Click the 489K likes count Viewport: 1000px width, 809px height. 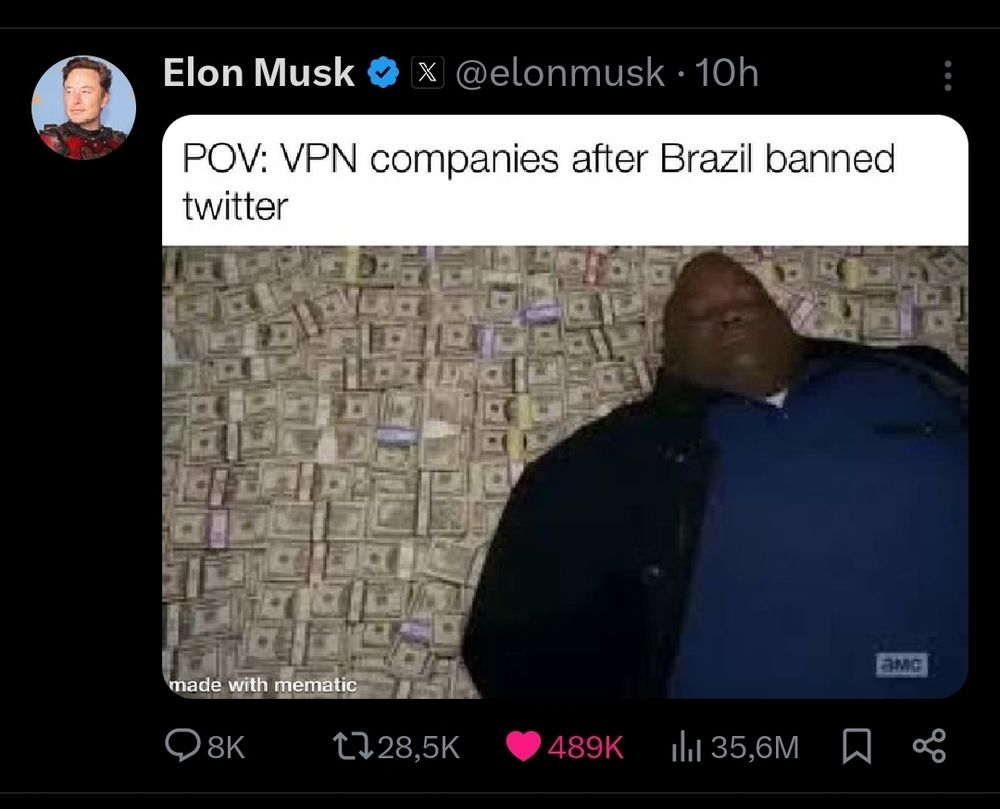click(585, 747)
